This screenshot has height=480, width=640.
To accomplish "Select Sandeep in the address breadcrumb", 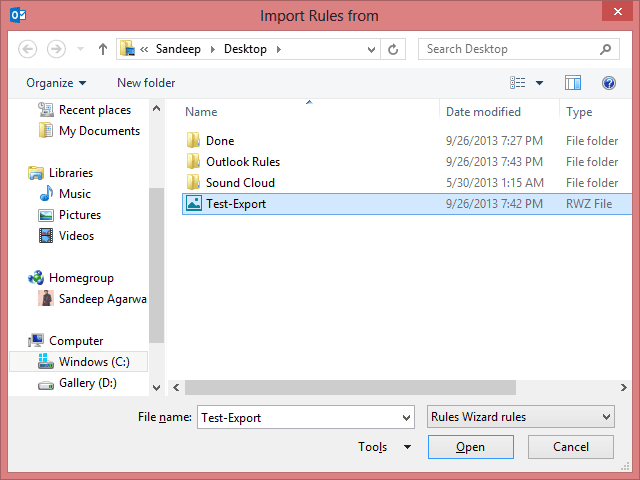I will pyautogui.click(x=178, y=49).
